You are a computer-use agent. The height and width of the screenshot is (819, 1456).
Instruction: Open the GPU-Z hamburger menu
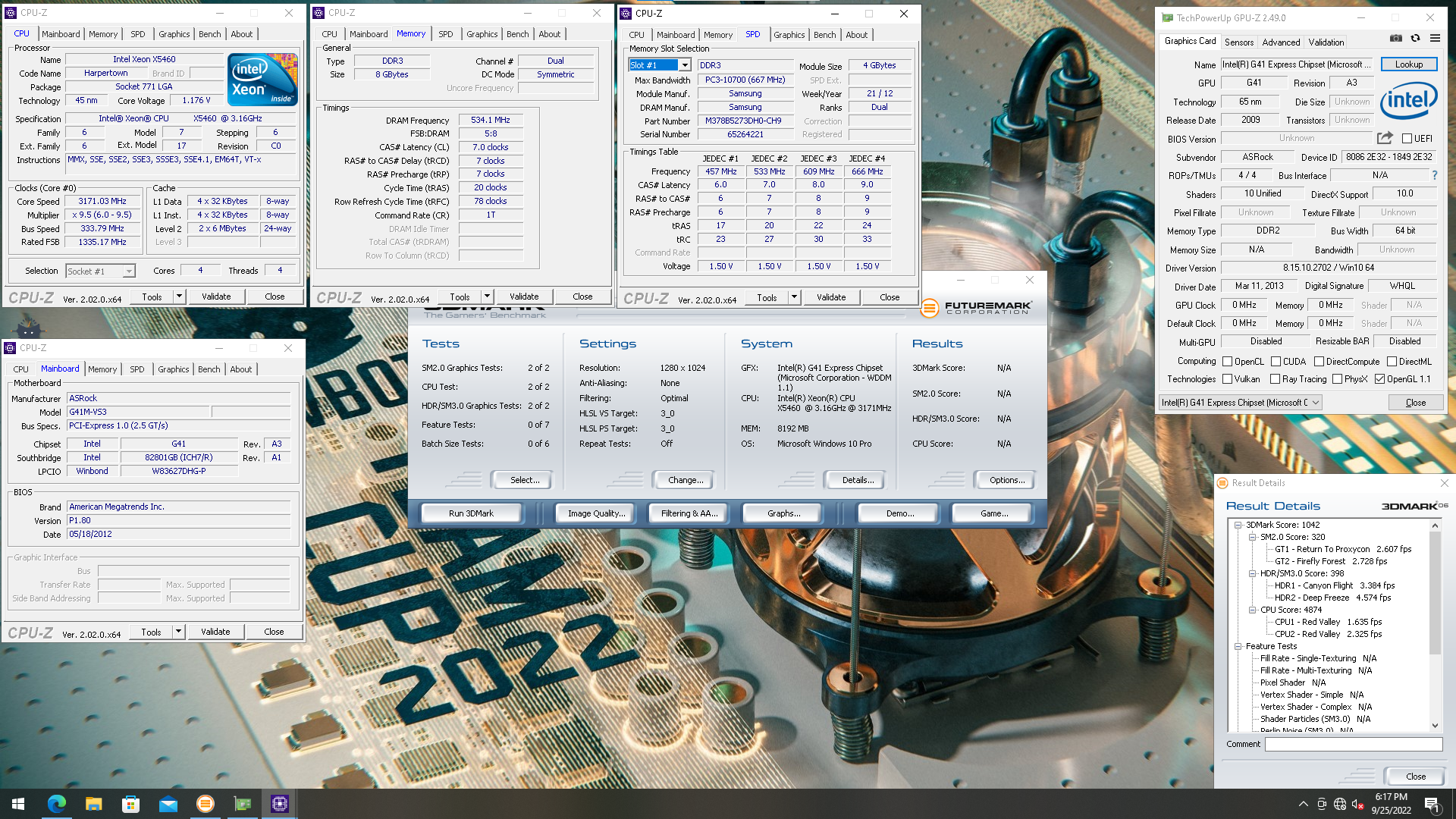point(1435,38)
